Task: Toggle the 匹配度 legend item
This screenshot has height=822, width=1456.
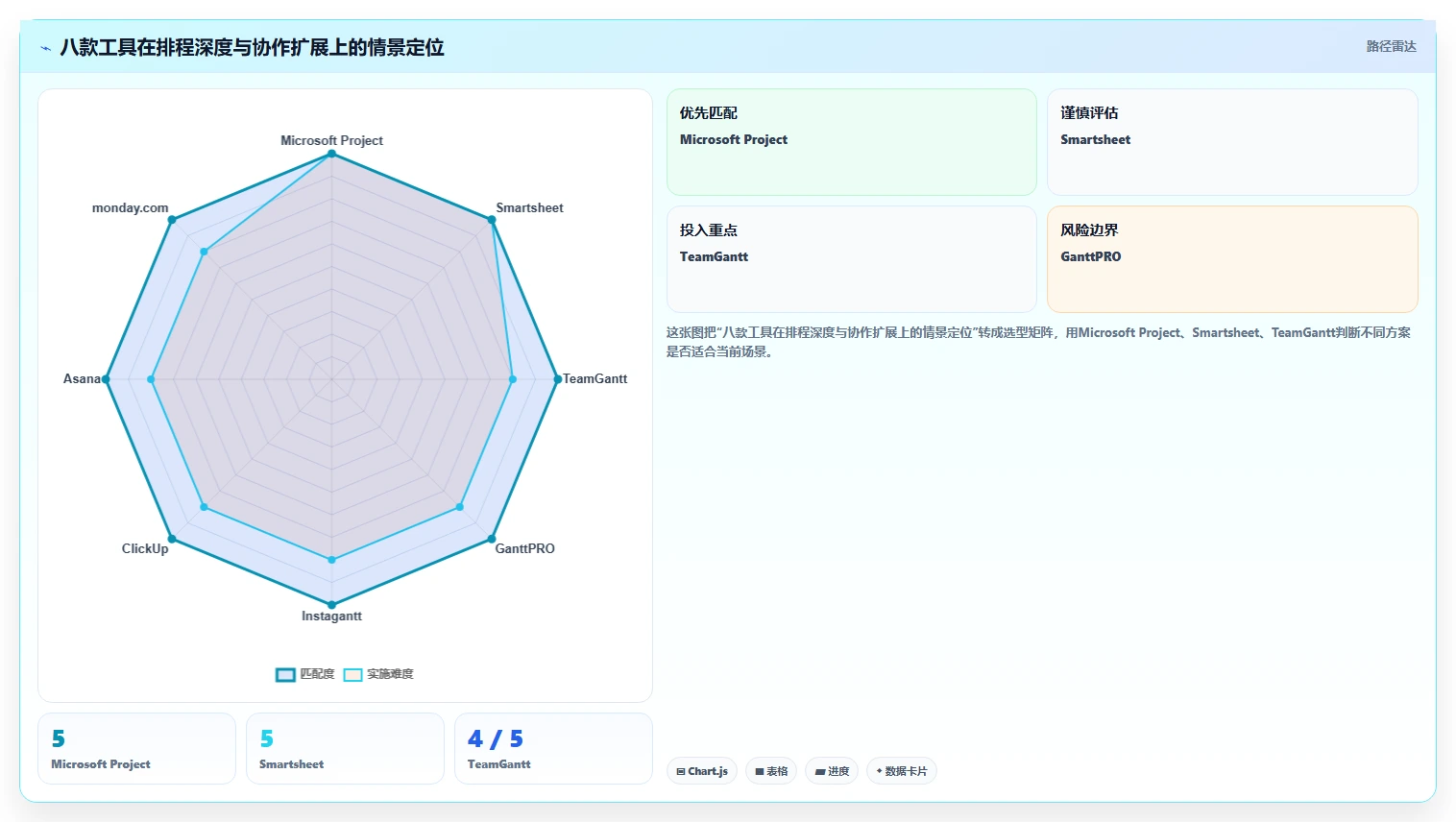Action: click(305, 674)
